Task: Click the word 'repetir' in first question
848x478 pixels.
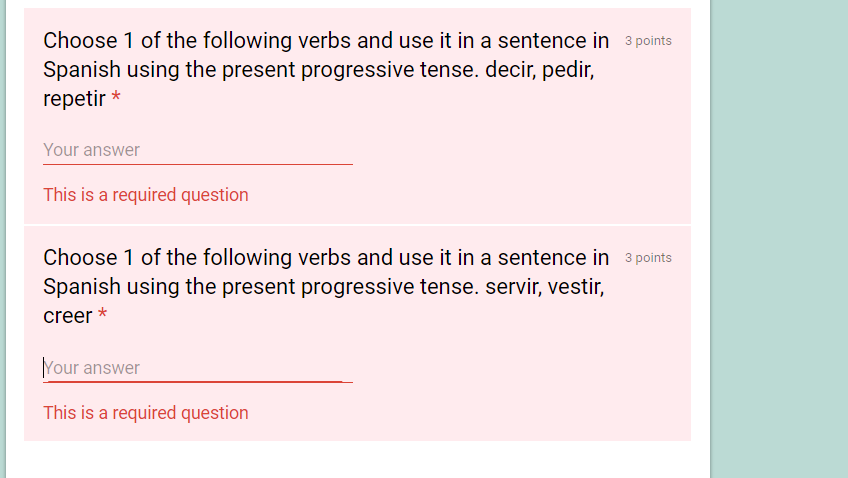Action: (x=75, y=99)
